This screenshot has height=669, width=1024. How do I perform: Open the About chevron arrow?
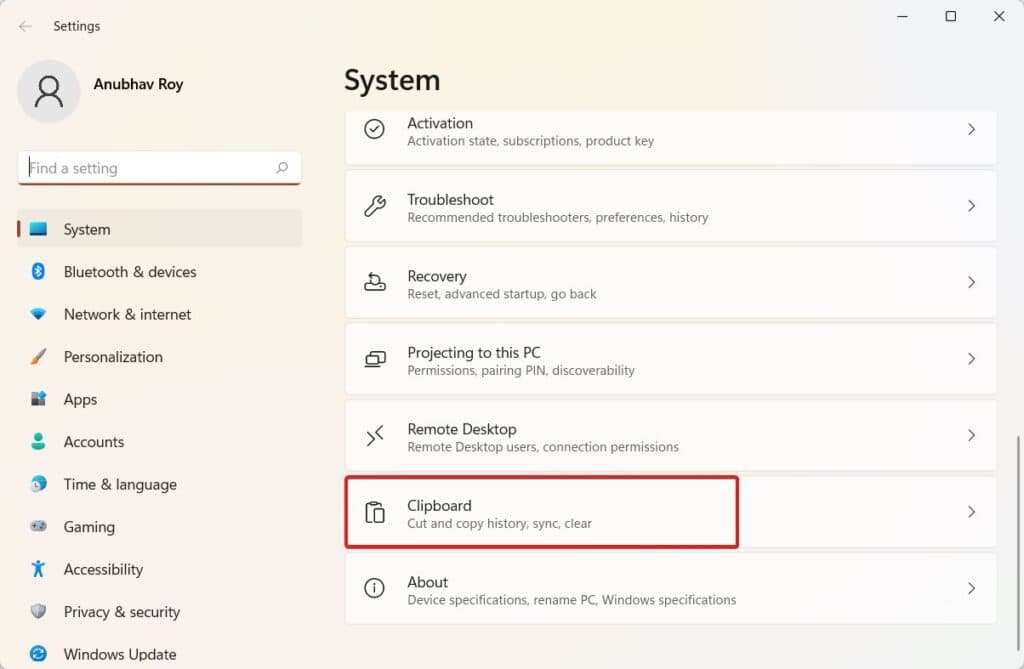(x=970, y=589)
